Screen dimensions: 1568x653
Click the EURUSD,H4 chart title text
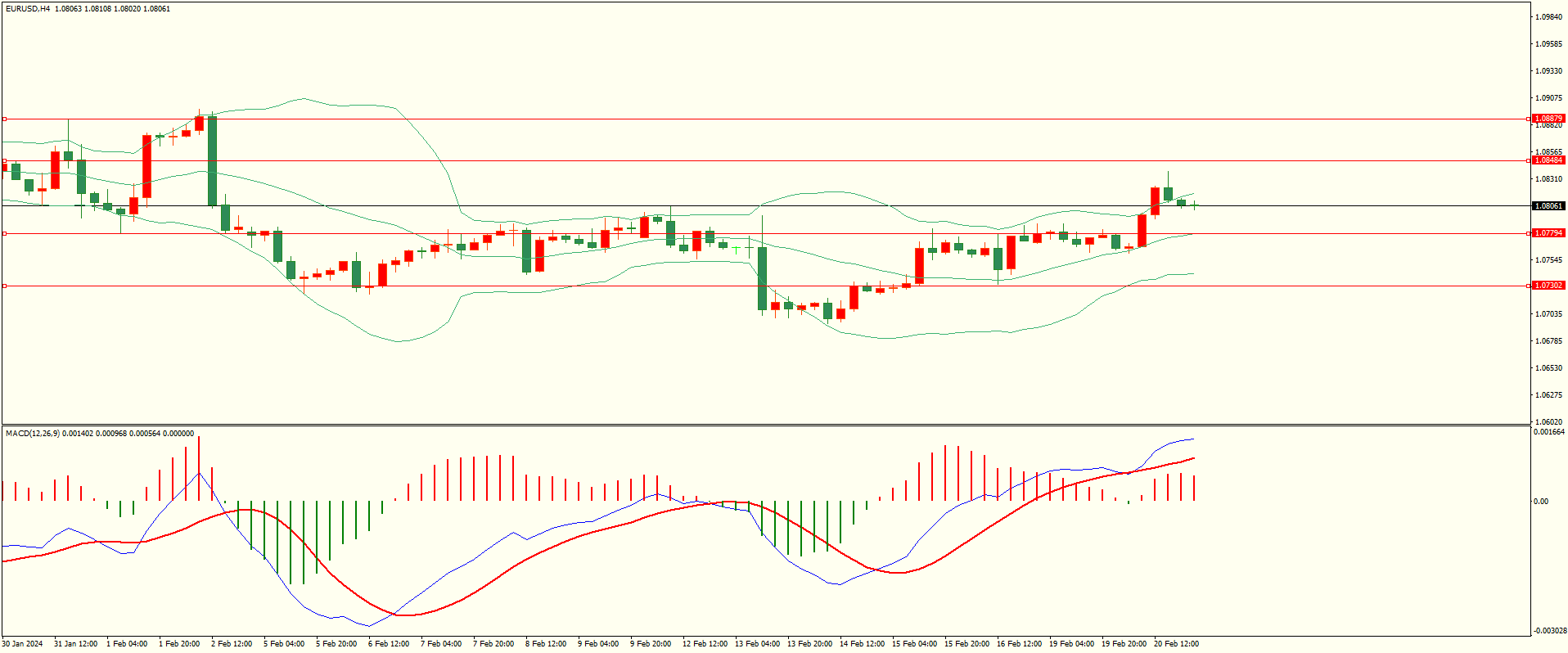point(27,9)
